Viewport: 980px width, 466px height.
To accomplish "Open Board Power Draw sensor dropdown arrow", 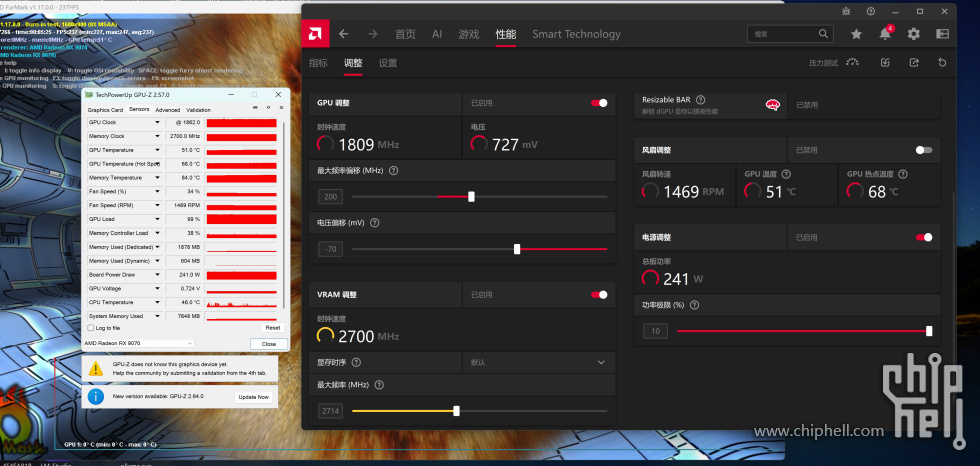I will 158,275.
